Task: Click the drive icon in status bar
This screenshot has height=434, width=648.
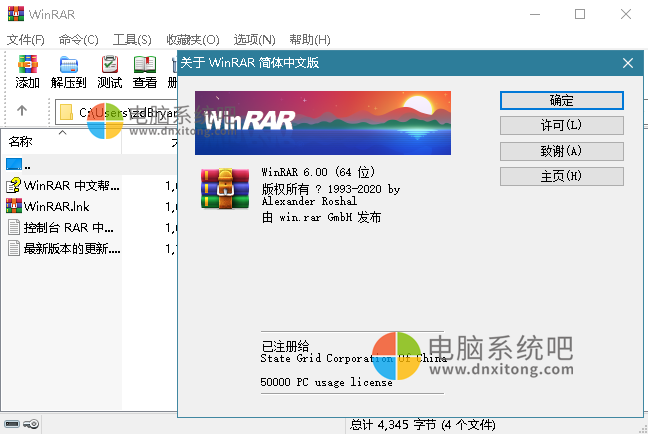Action: [x=12, y=424]
